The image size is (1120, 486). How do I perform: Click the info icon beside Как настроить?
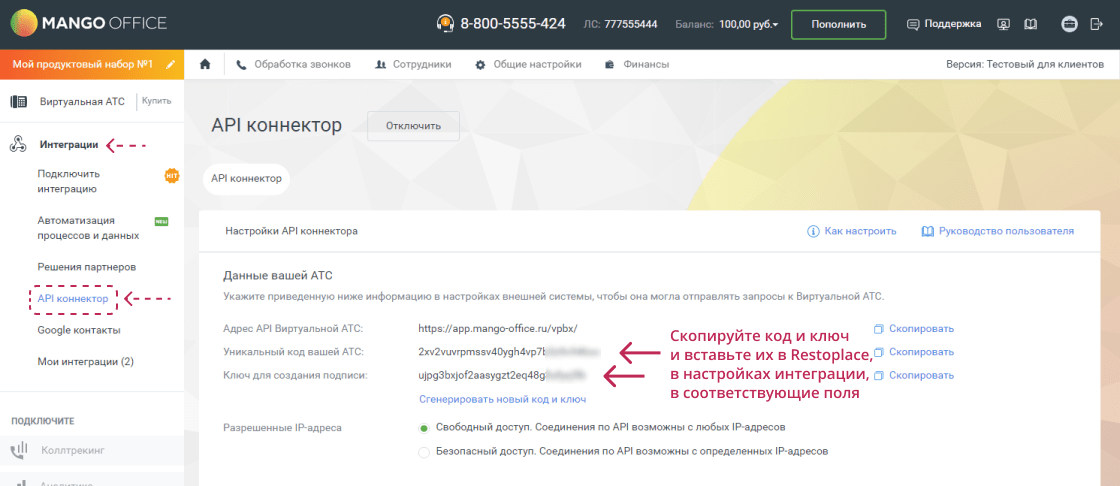(x=812, y=231)
